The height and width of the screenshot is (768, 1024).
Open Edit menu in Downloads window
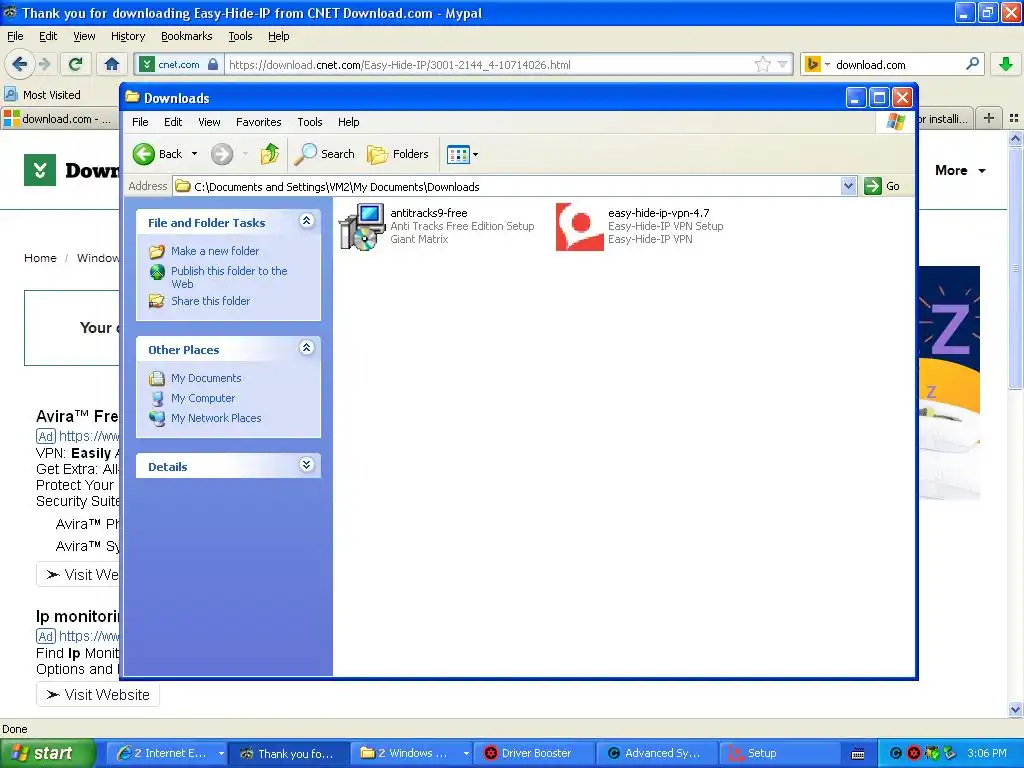(x=173, y=122)
